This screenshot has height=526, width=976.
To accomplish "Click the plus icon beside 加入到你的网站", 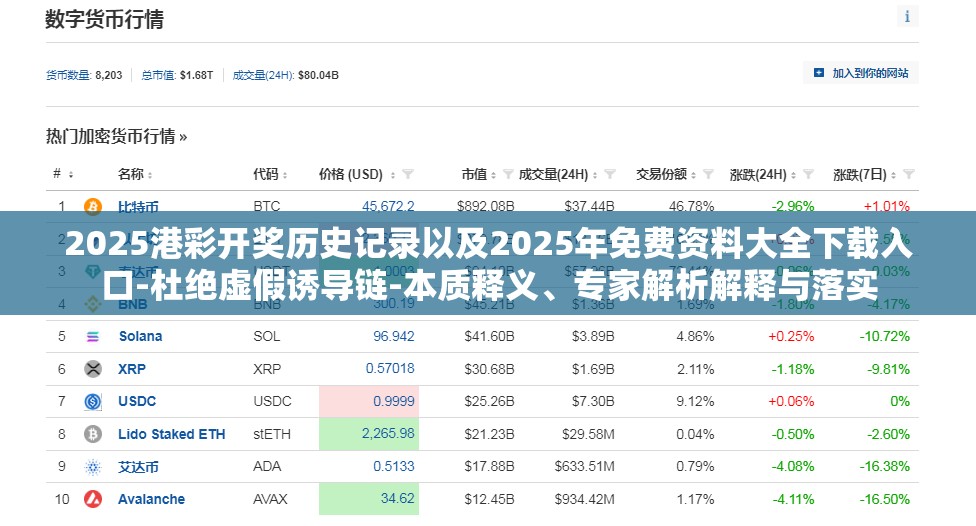I will (x=819, y=73).
